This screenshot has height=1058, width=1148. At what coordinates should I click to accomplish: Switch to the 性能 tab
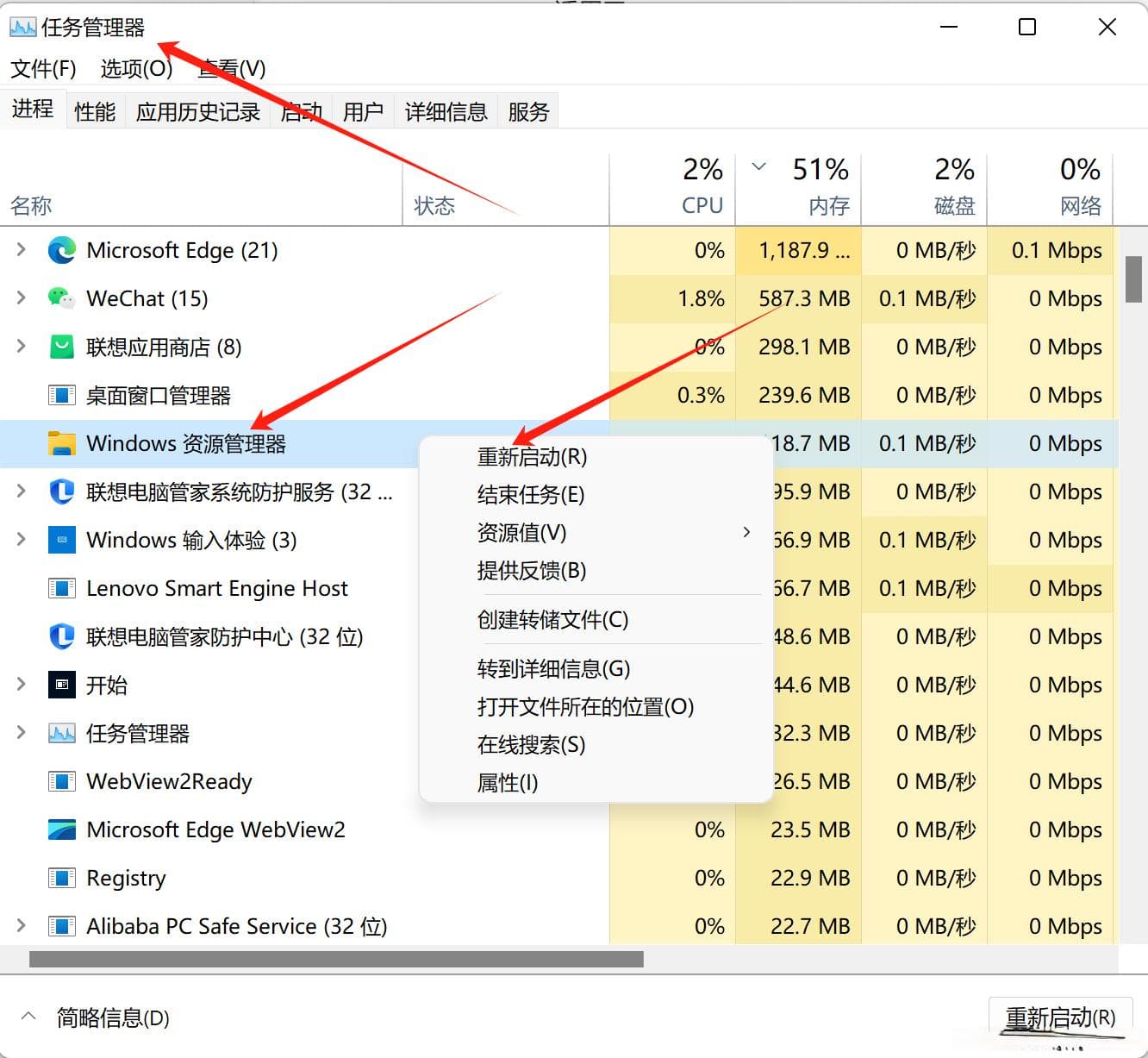click(95, 111)
